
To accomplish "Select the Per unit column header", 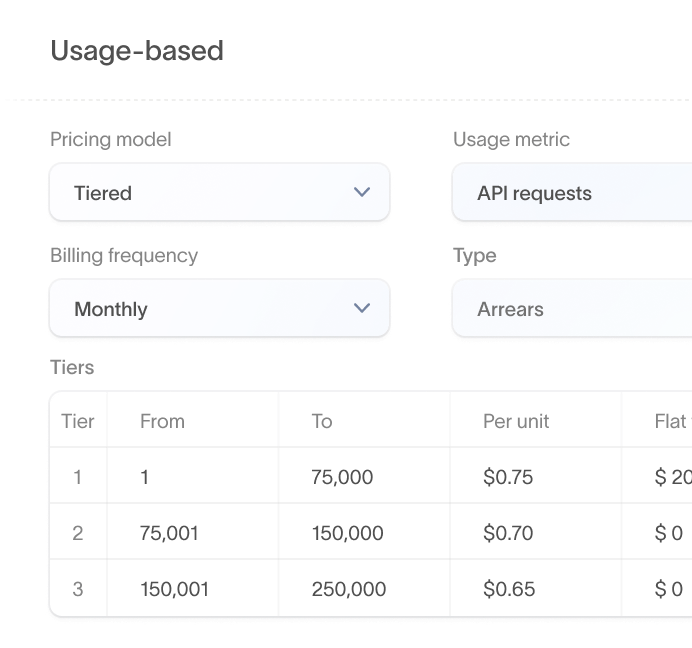I will click(x=516, y=421).
